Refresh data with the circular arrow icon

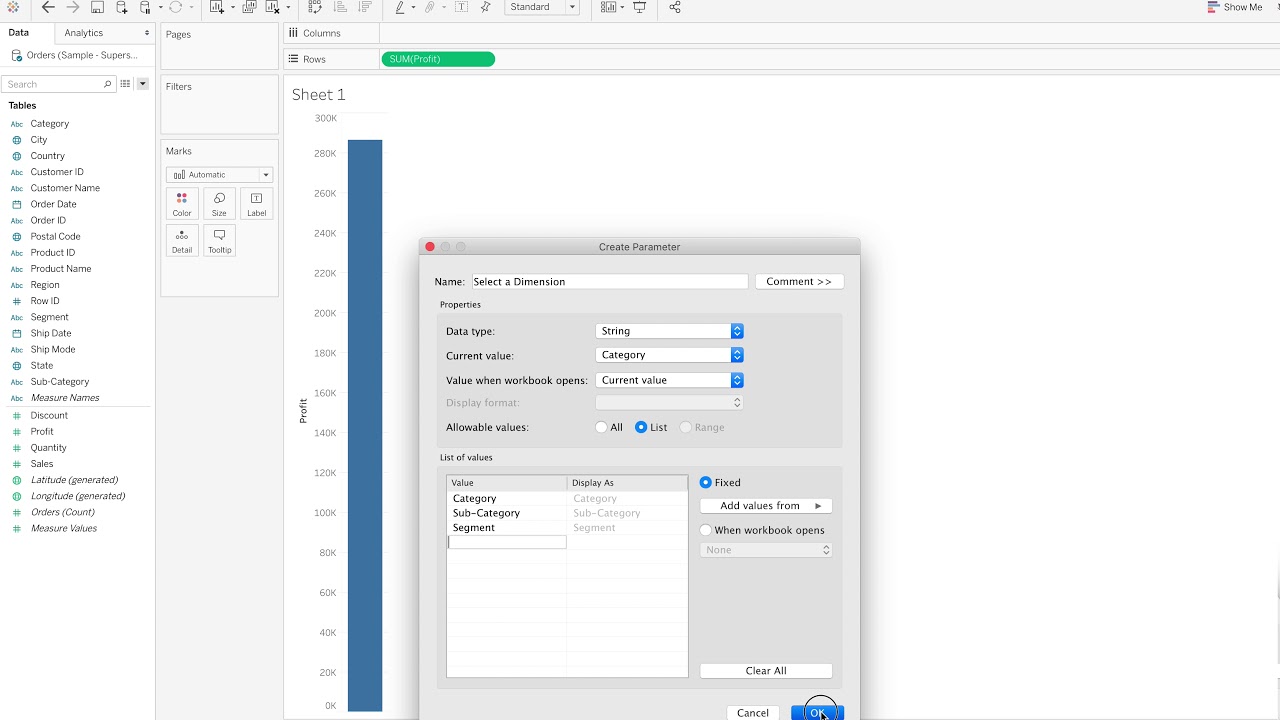(175, 7)
